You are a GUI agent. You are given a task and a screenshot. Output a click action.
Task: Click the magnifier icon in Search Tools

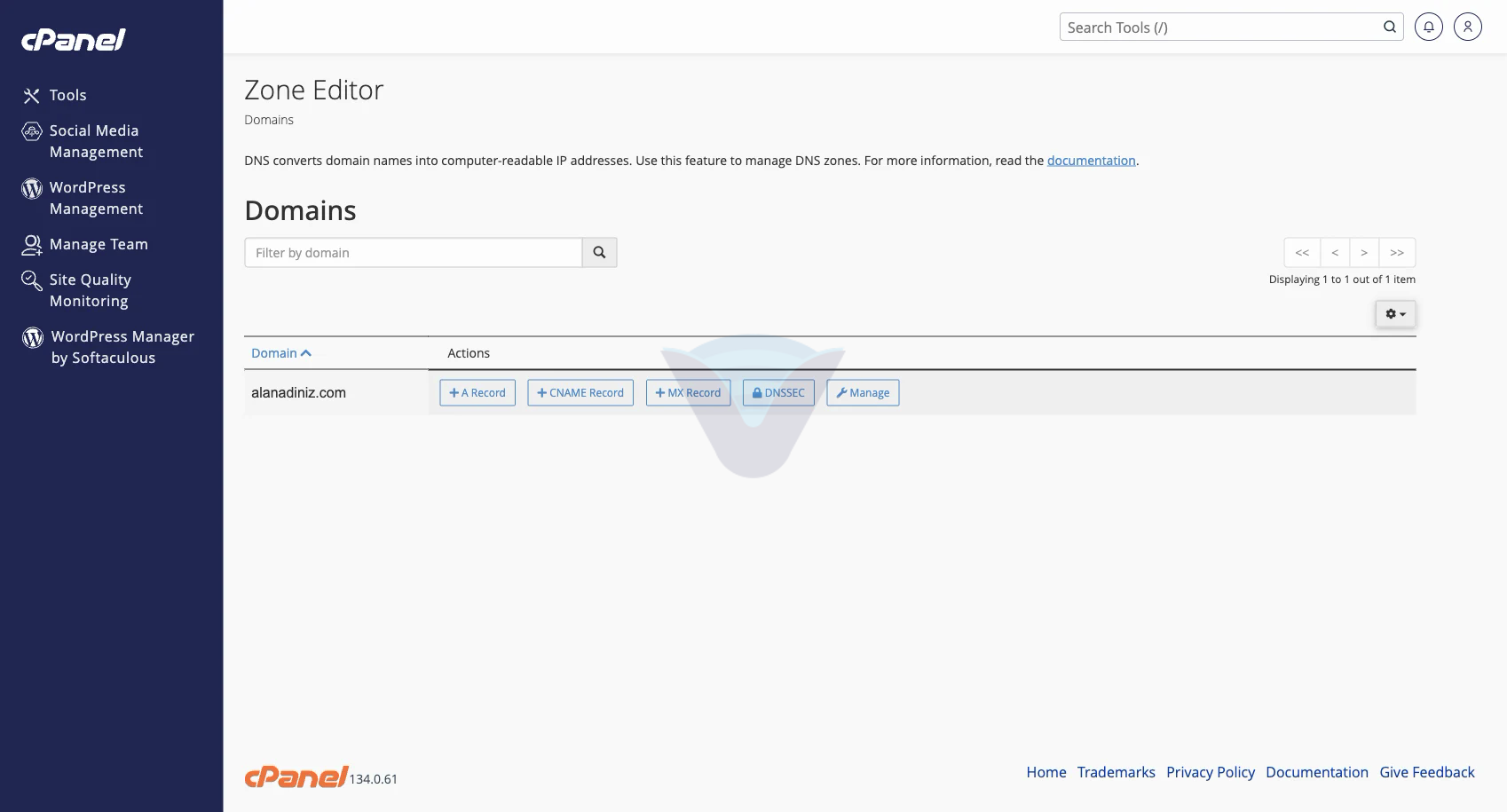(x=1390, y=27)
